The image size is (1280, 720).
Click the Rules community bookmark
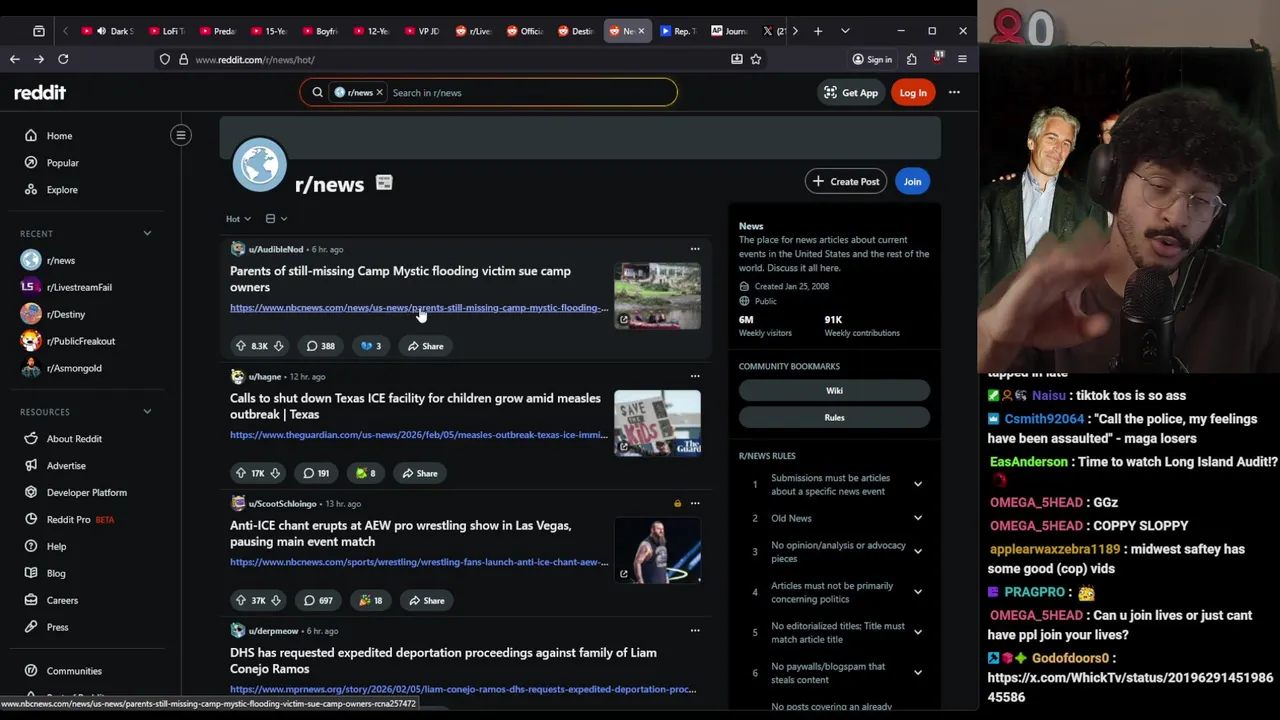pos(834,418)
